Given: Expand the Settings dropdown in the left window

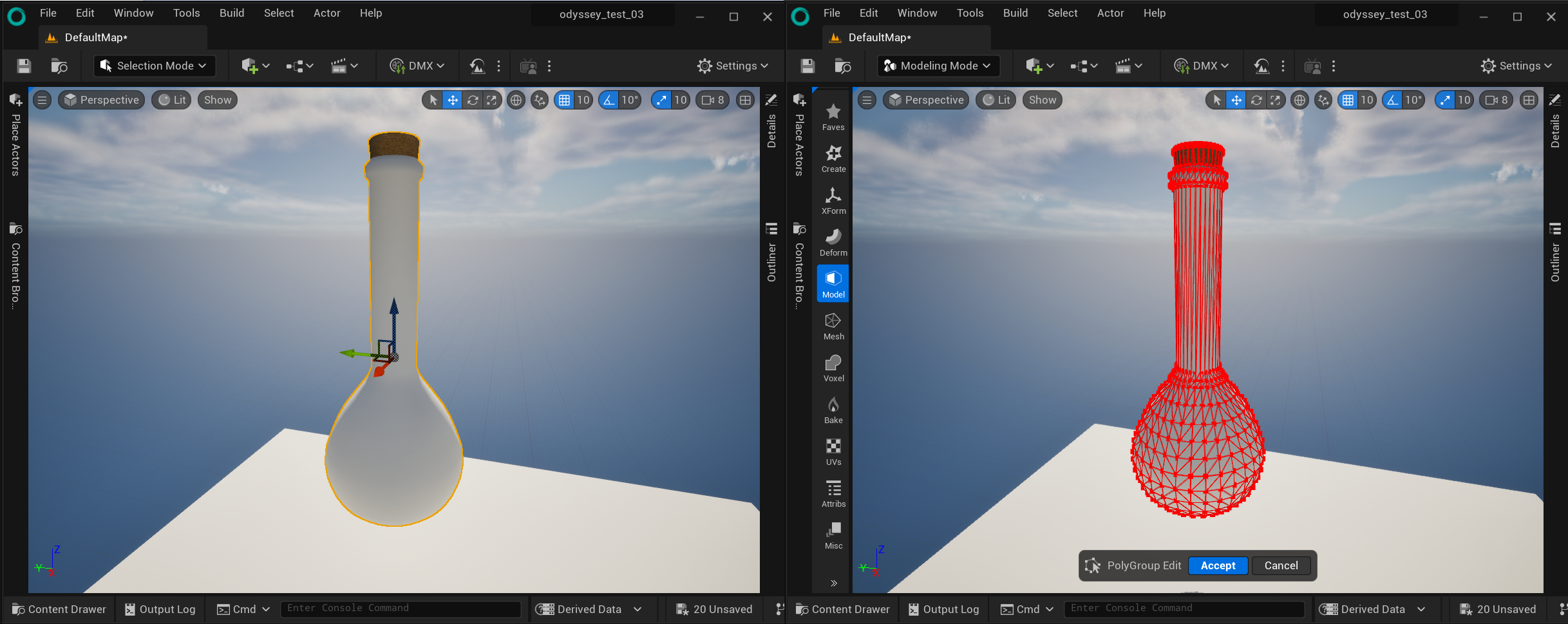Looking at the screenshot, I should click(x=732, y=66).
